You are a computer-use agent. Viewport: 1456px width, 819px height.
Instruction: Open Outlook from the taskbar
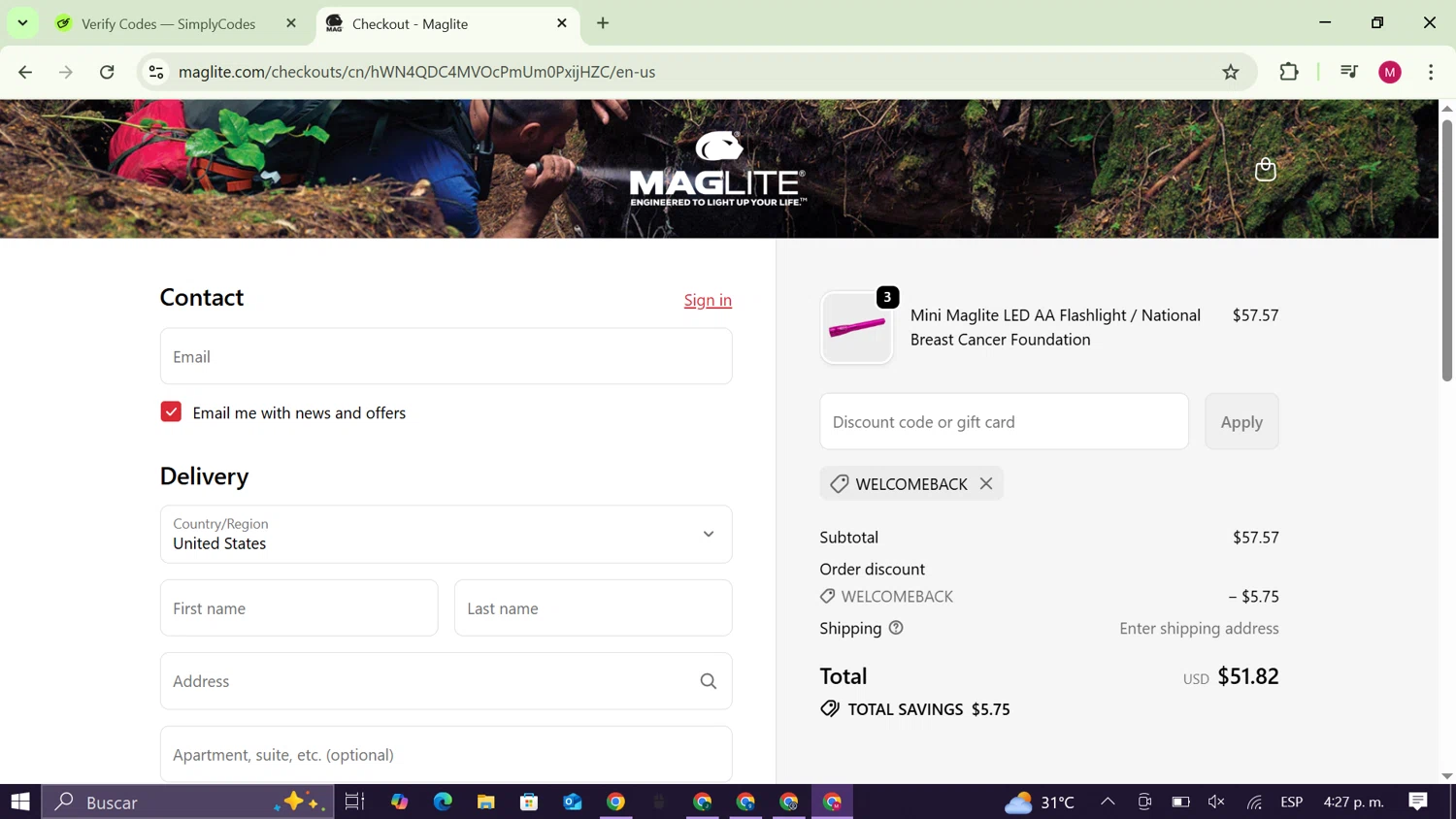[573, 802]
